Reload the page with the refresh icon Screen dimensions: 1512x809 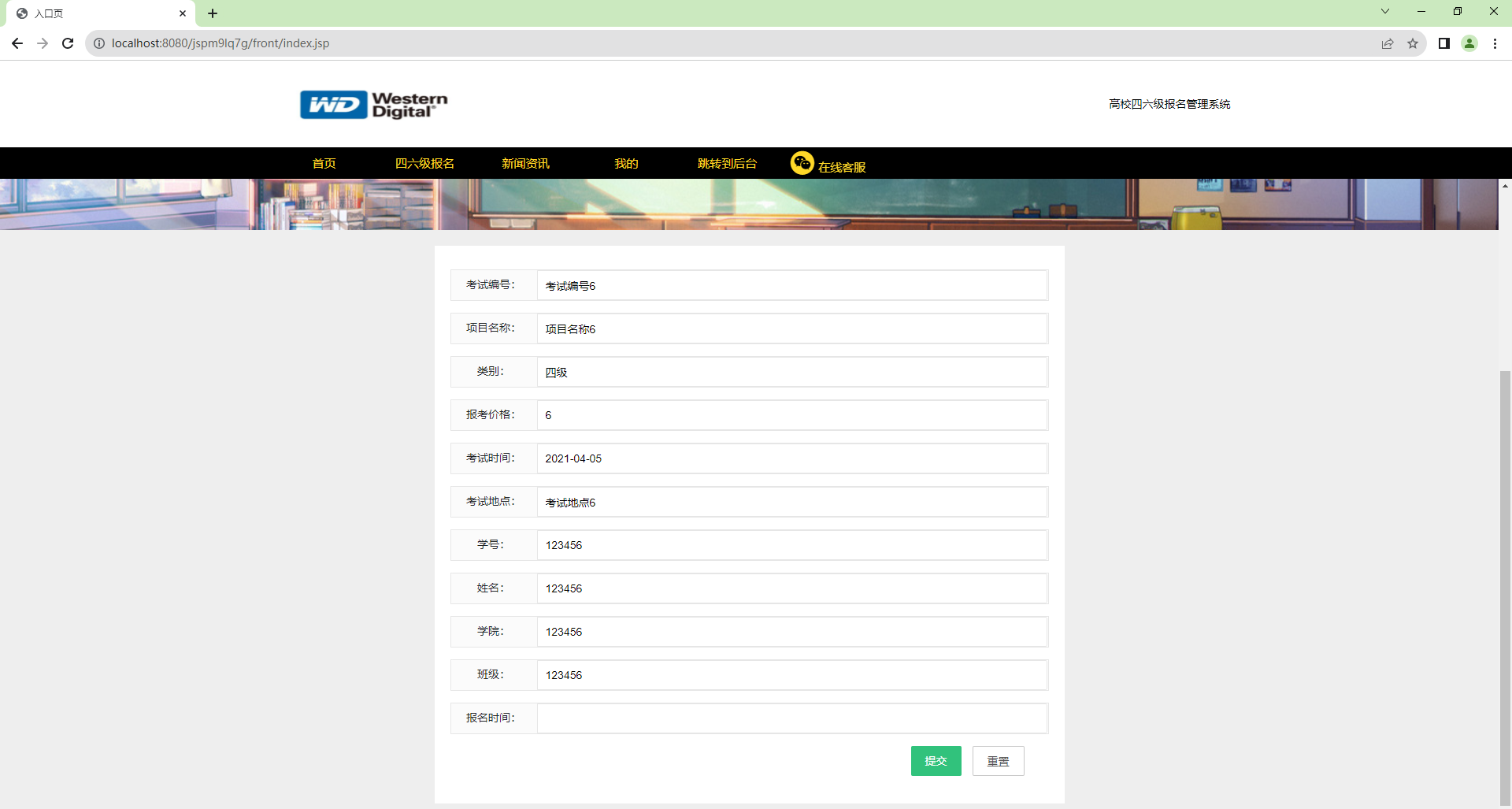pyautogui.click(x=67, y=43)
